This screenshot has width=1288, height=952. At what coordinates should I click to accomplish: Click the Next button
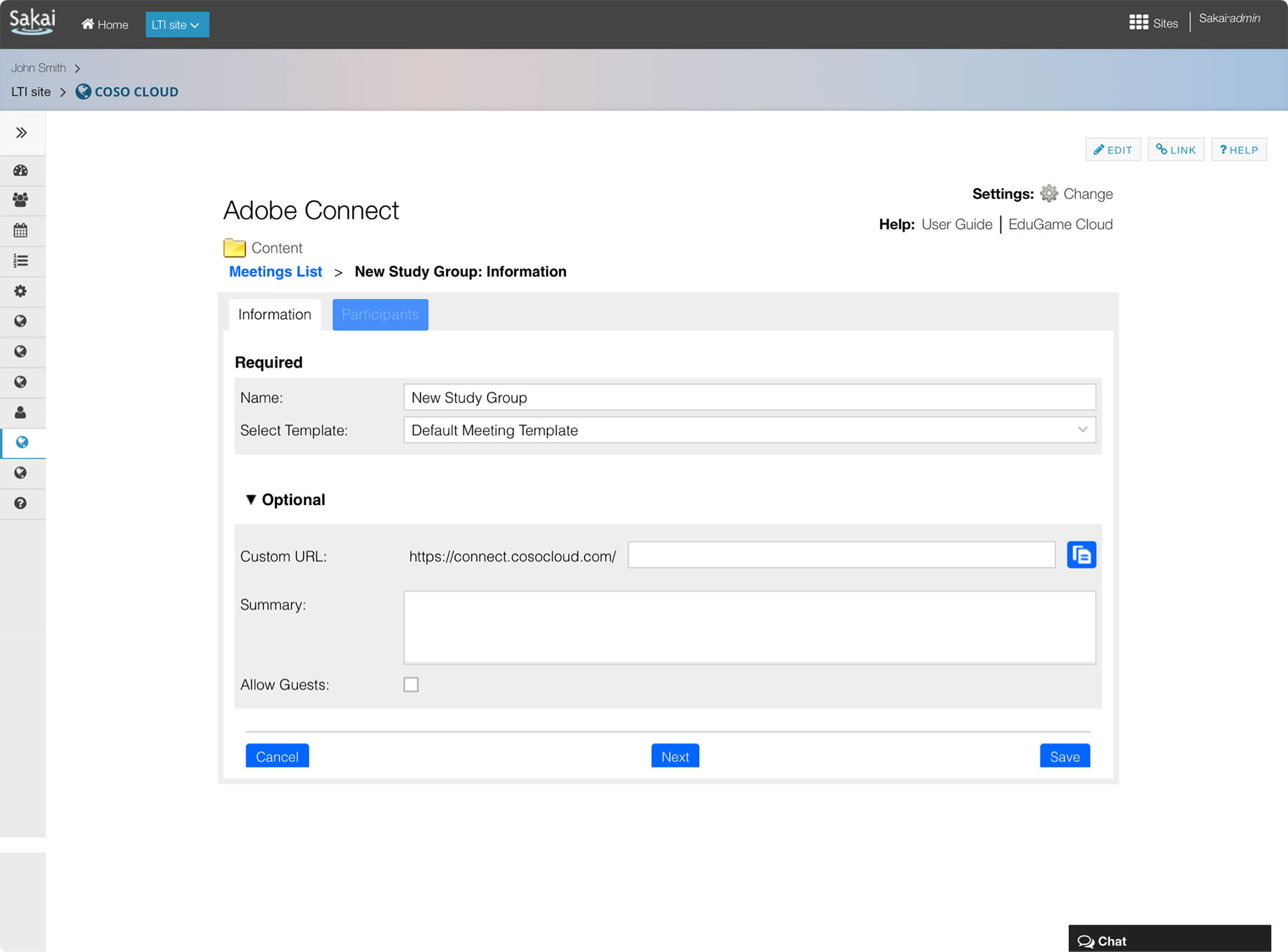(x=675, y=756)
